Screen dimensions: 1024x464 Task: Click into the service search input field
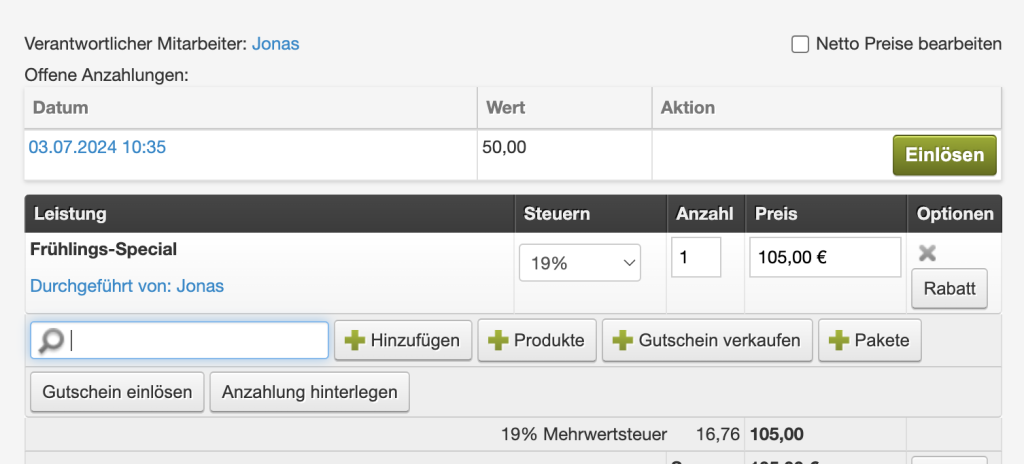pyautogui.click(x=179, y=340)
